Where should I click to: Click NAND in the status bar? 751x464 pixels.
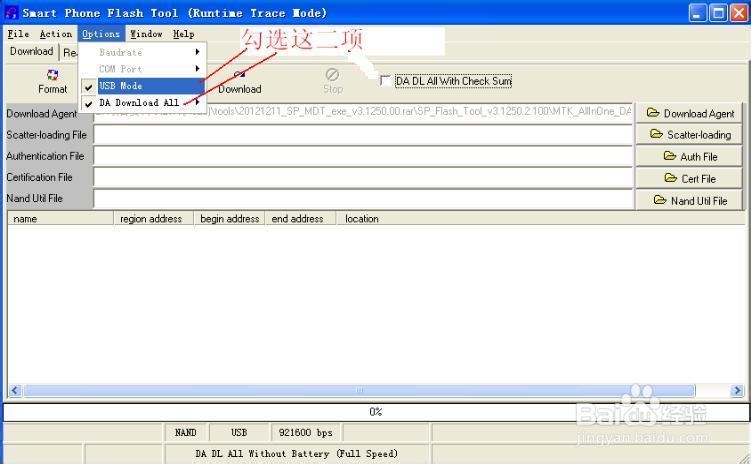point(186,432)
